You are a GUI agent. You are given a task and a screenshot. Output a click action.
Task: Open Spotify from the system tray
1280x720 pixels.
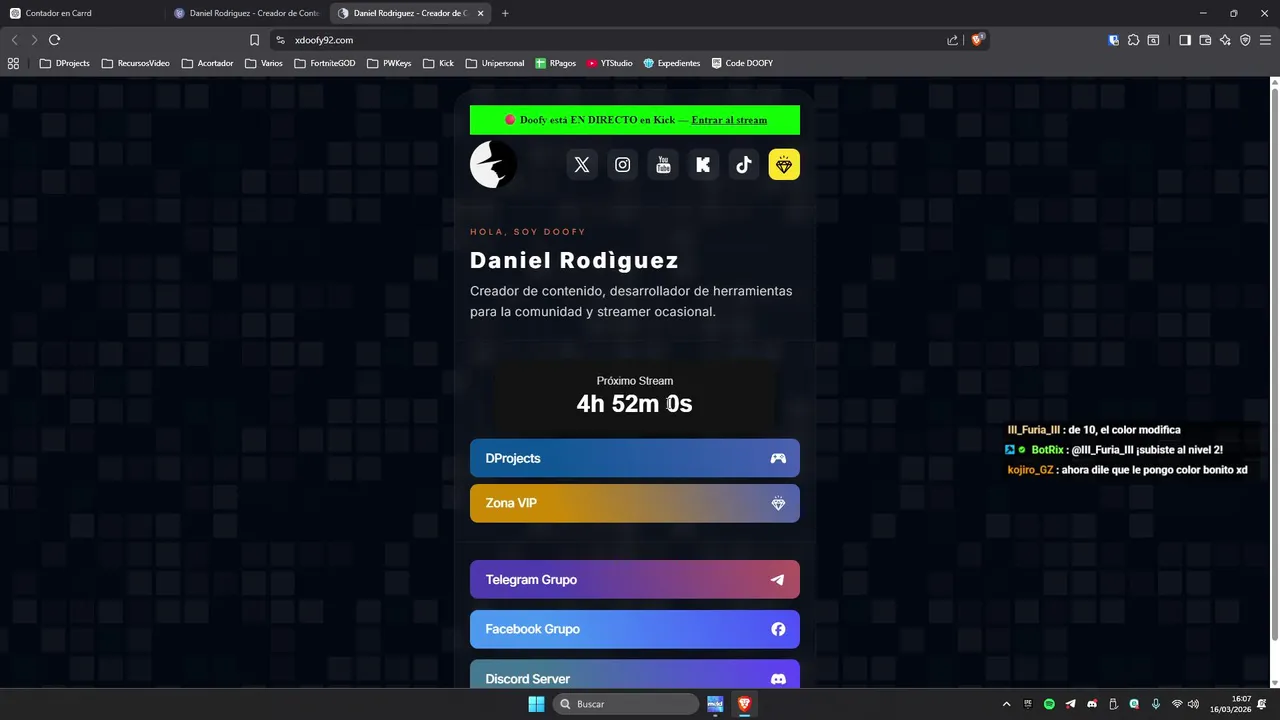(x=1049, y=704)
